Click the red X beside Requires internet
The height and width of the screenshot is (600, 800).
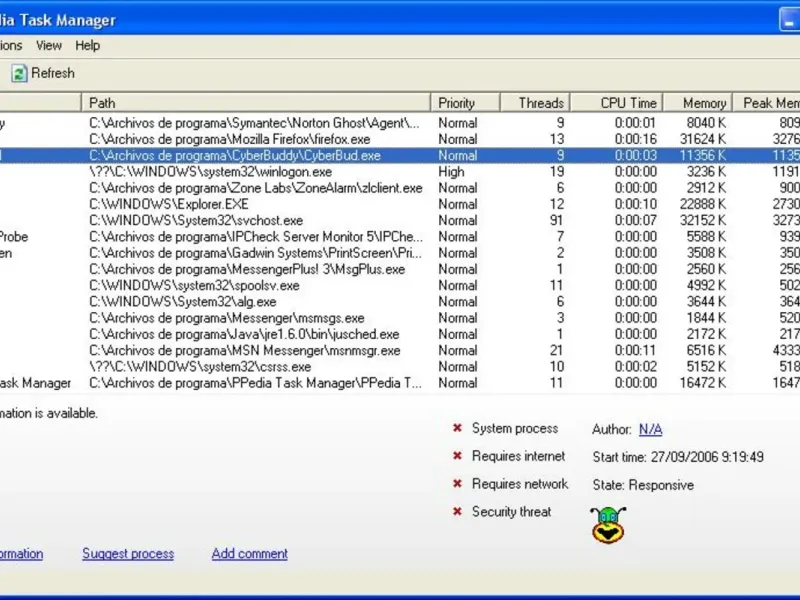tap(457, 456)
